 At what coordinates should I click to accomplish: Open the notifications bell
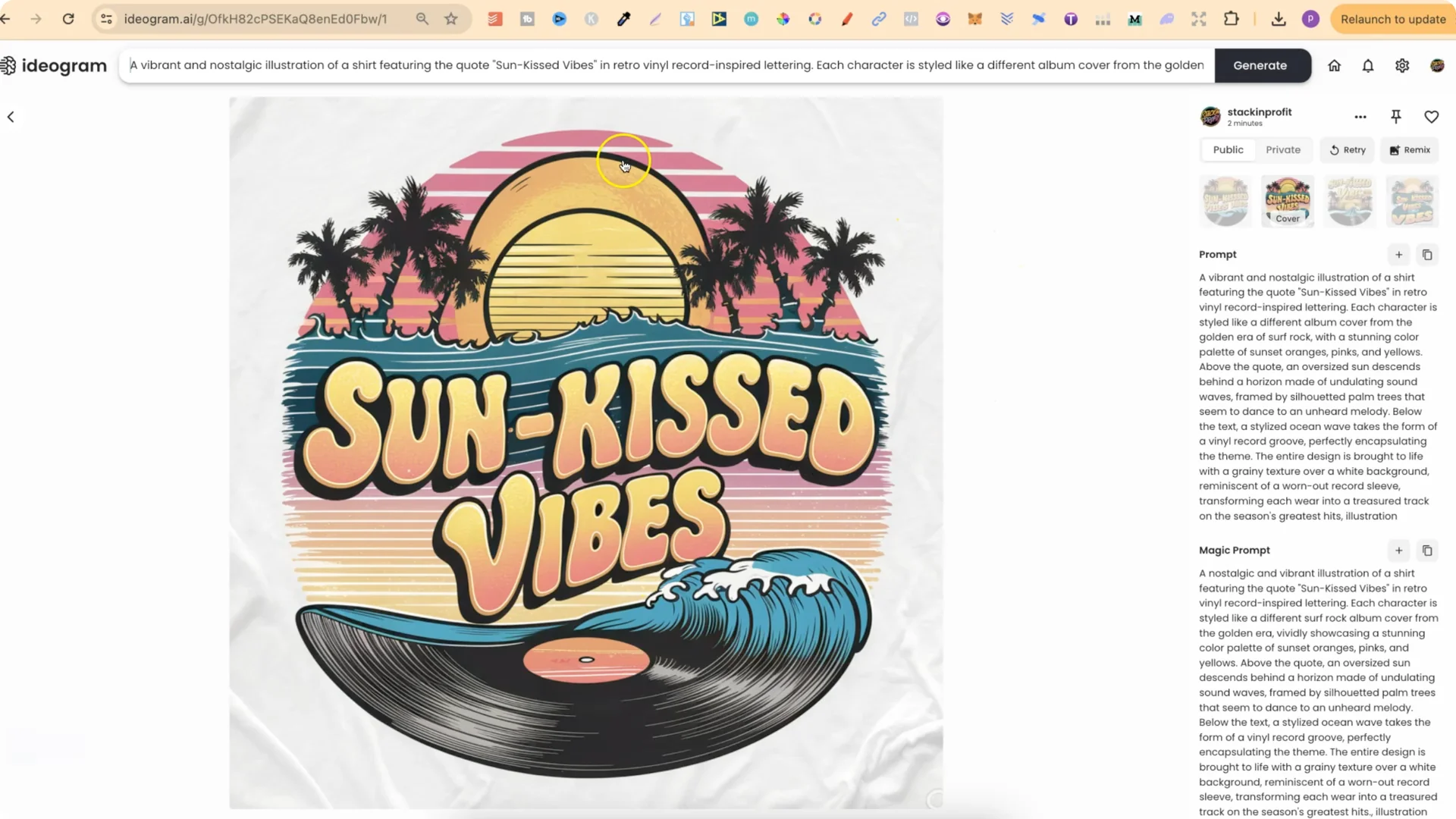(x=1368, y=66)
